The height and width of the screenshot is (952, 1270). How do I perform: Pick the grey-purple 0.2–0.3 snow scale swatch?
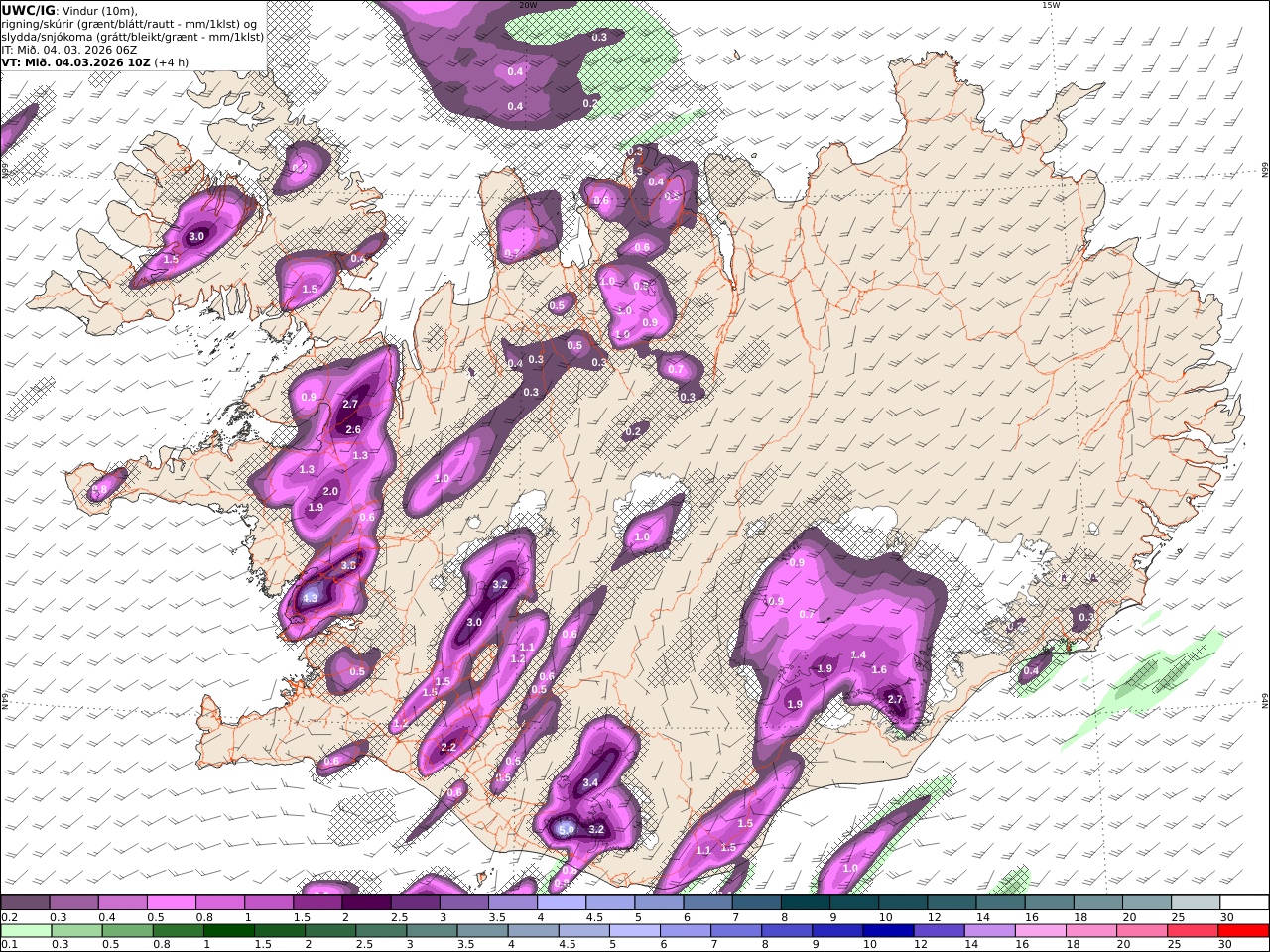click(x=26, y=903)
